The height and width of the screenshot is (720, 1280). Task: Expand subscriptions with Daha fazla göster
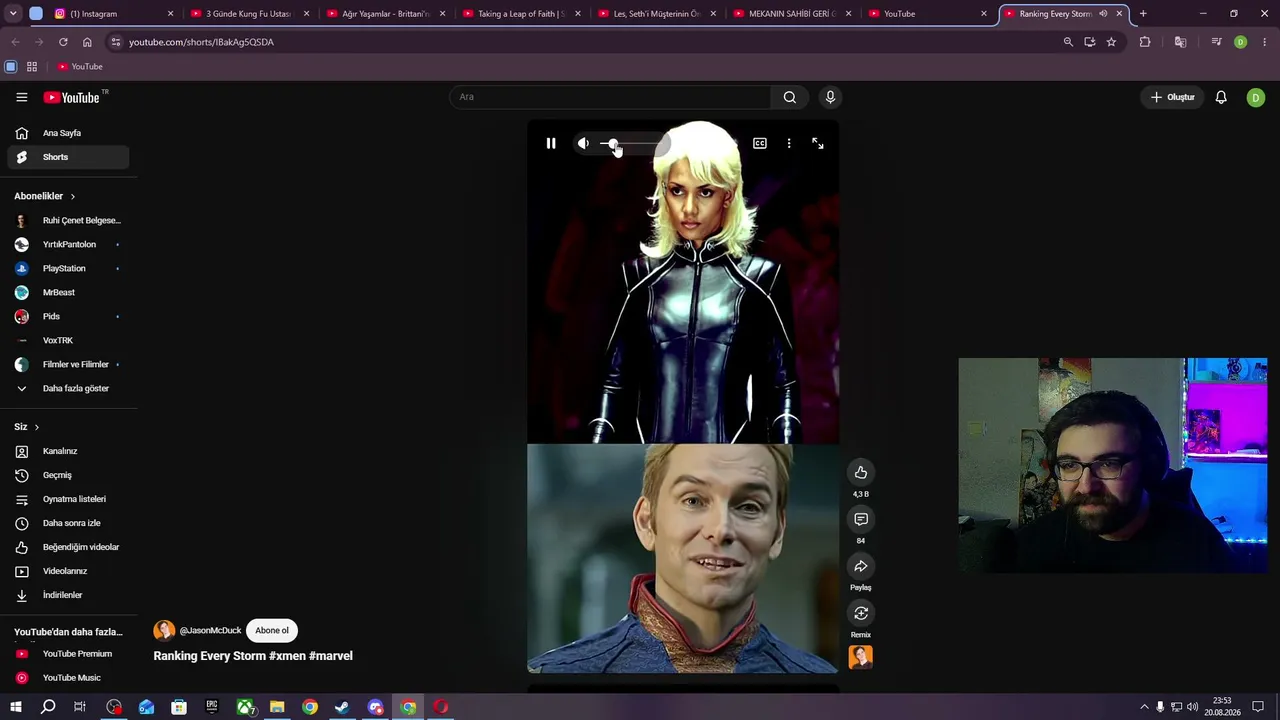coord(68,388)
